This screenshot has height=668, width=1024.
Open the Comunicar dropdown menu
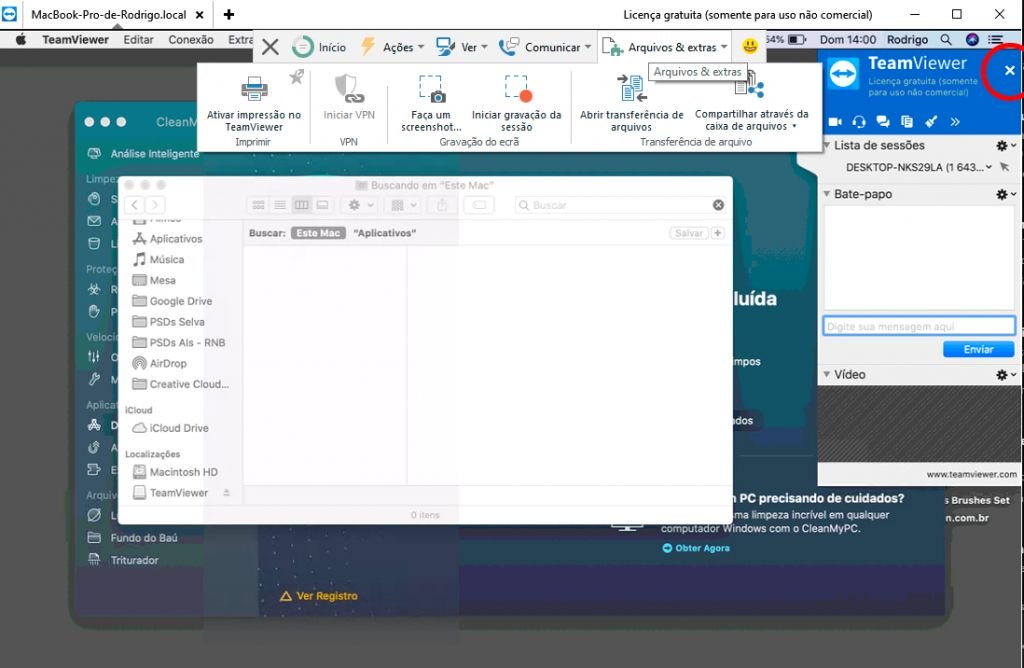coord(545,47)
